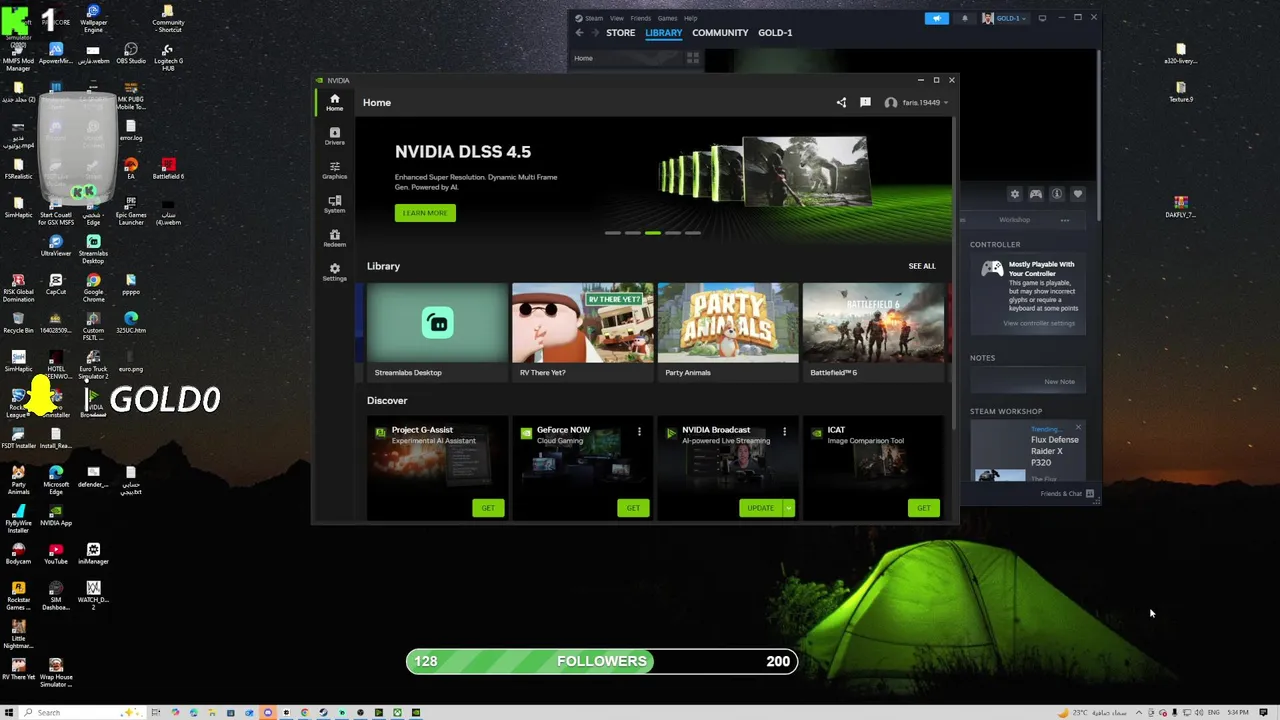Open Drivers in NVIDIA app sidebar
The height and width of the screenshot is (720, 1280).
pyautogui.click(x=334, y=136)
